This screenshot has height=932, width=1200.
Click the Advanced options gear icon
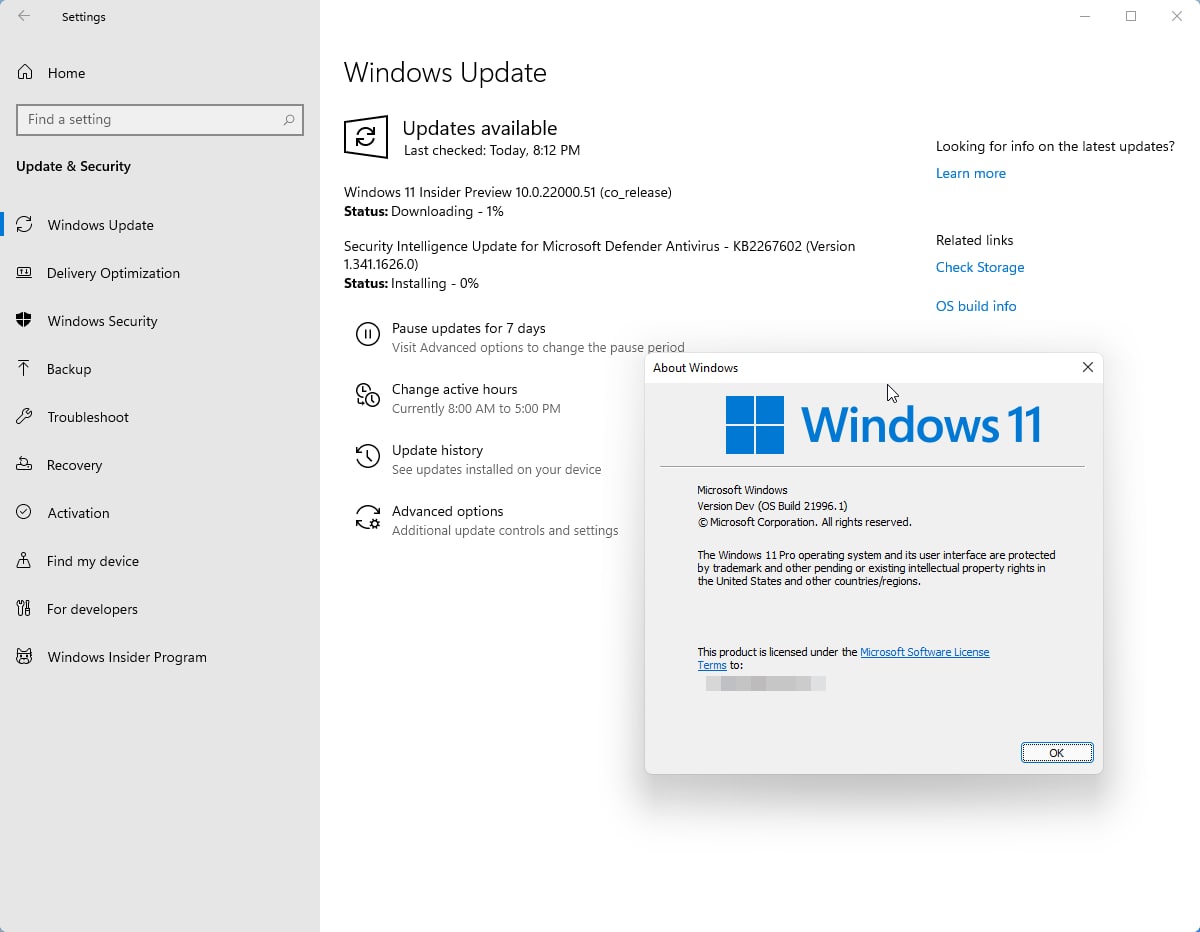(x=368, y=518)
